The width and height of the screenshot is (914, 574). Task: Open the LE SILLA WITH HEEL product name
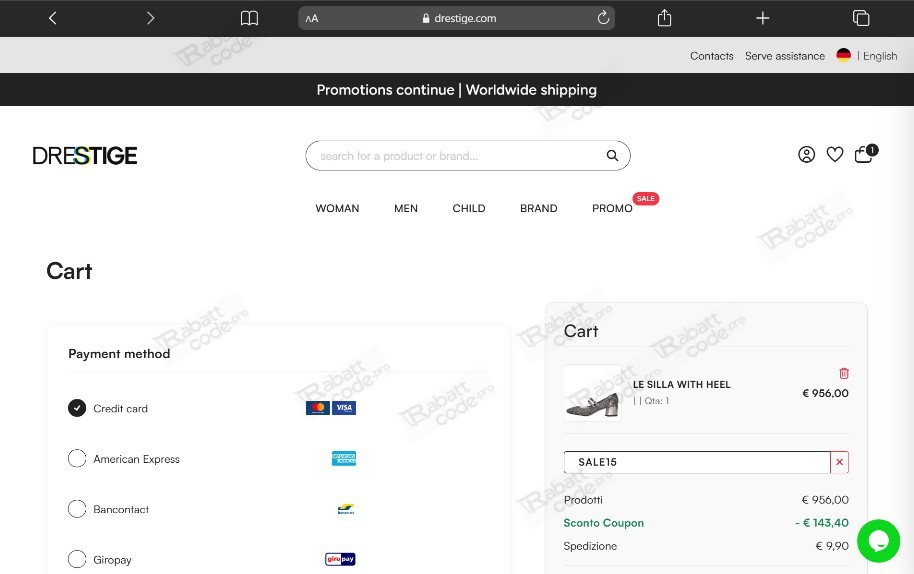pos(681,385)
